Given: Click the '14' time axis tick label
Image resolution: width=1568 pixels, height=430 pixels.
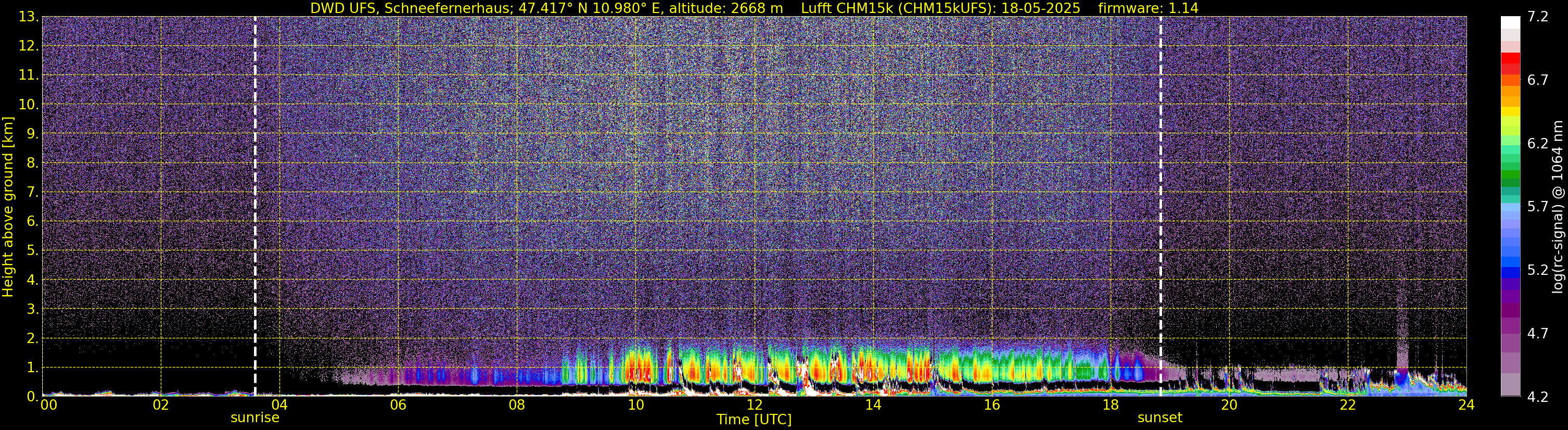Looking at the screenshot, I should [x=873, y=406].
